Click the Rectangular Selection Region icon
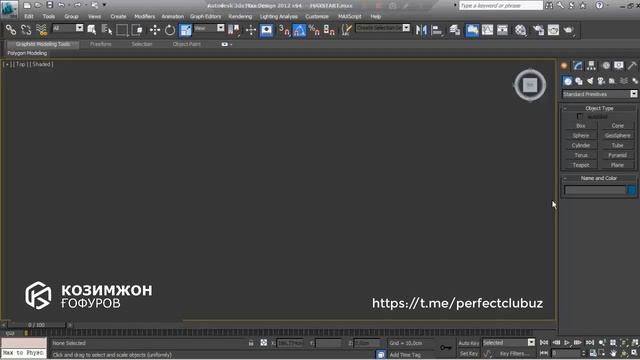640x360 pixels. click(122, 30)
